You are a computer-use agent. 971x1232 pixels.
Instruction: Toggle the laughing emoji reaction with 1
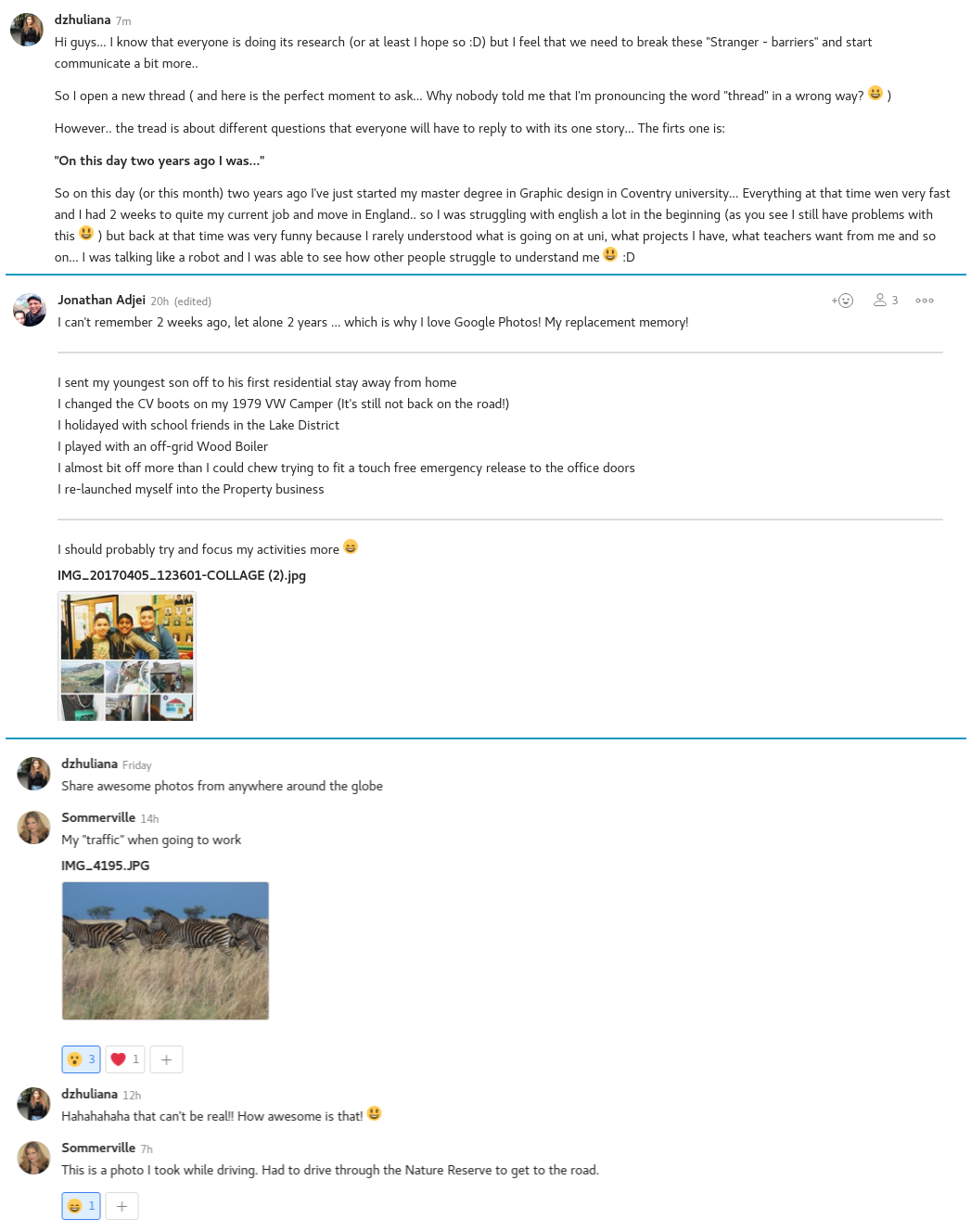(81, 1206)
